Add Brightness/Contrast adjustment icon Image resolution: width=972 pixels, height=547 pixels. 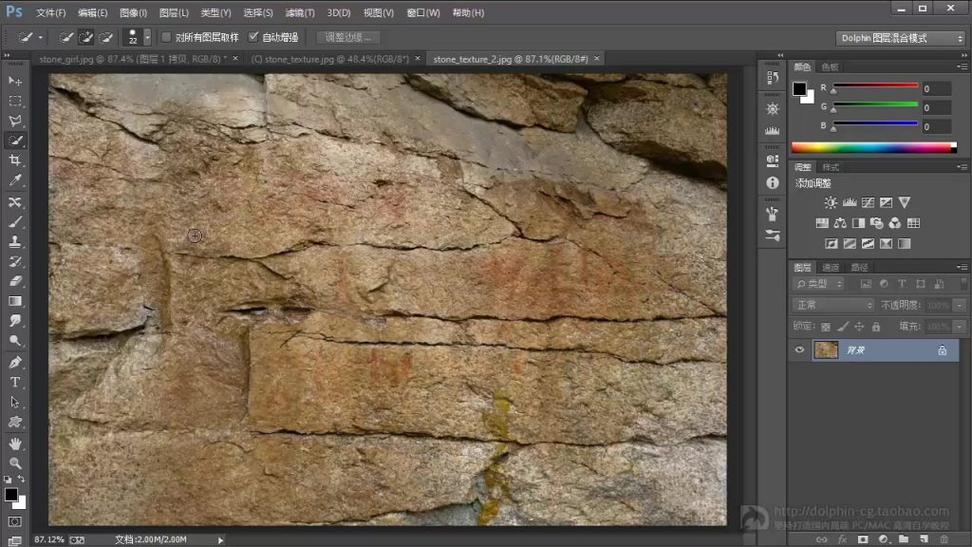point(831,202)
